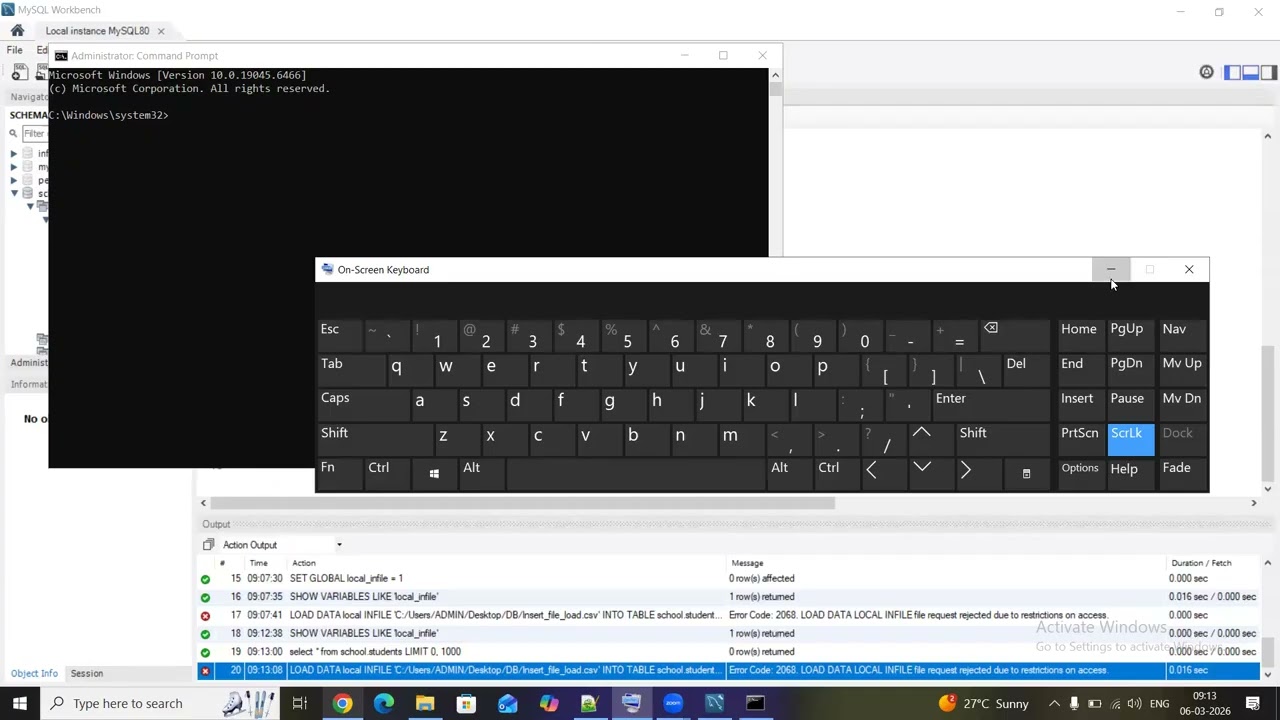Click the output panel copy icon

[x=208, y=545]
